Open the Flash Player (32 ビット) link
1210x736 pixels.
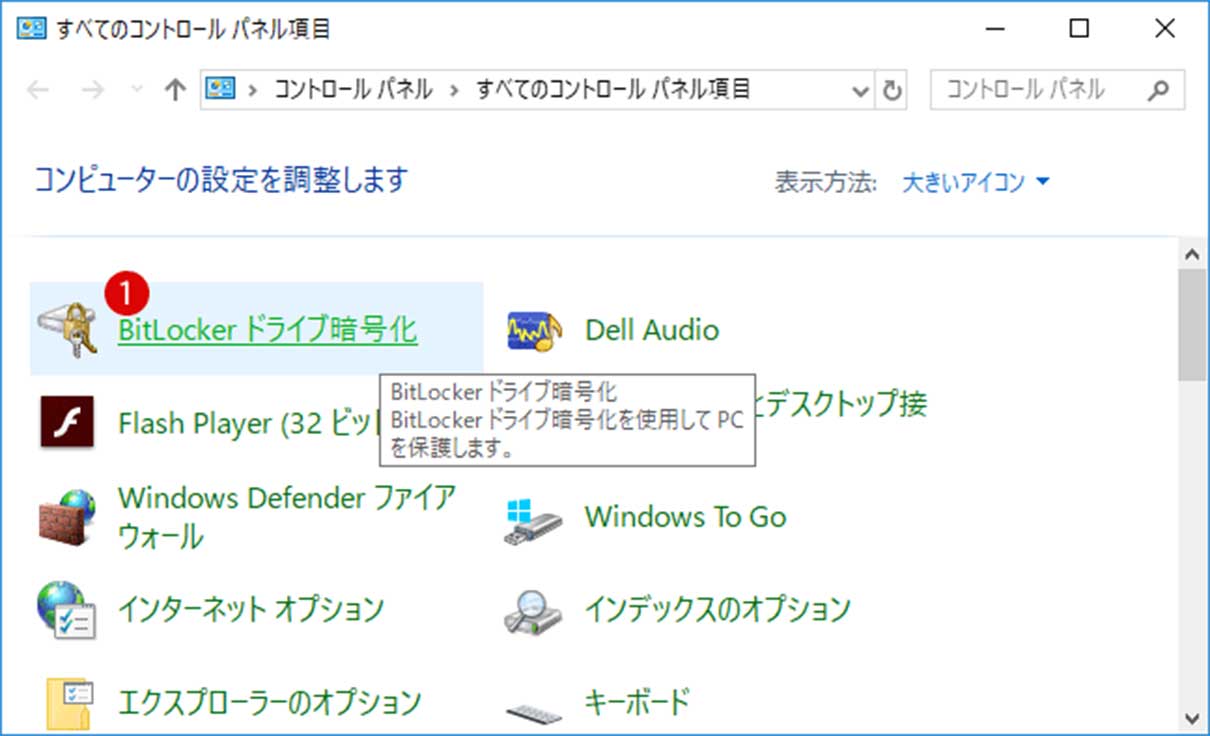pyautogui.click(x=249, y=423)
